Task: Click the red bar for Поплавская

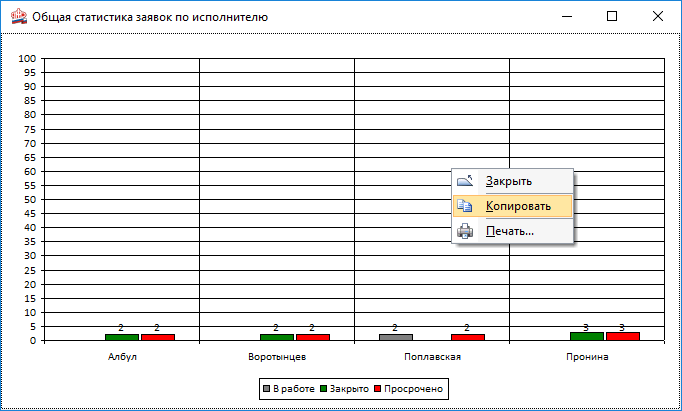Action: (x=468, y=337)
